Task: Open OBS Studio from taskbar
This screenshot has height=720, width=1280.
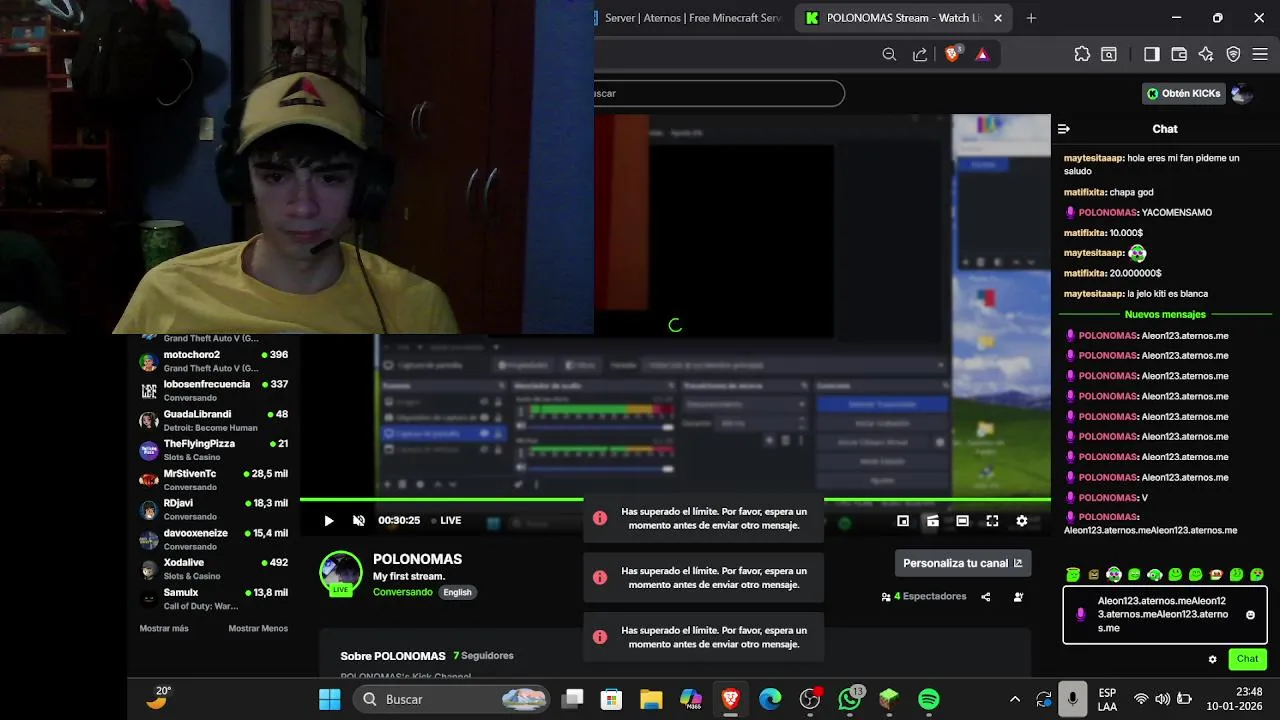Action: pos(810,699)
